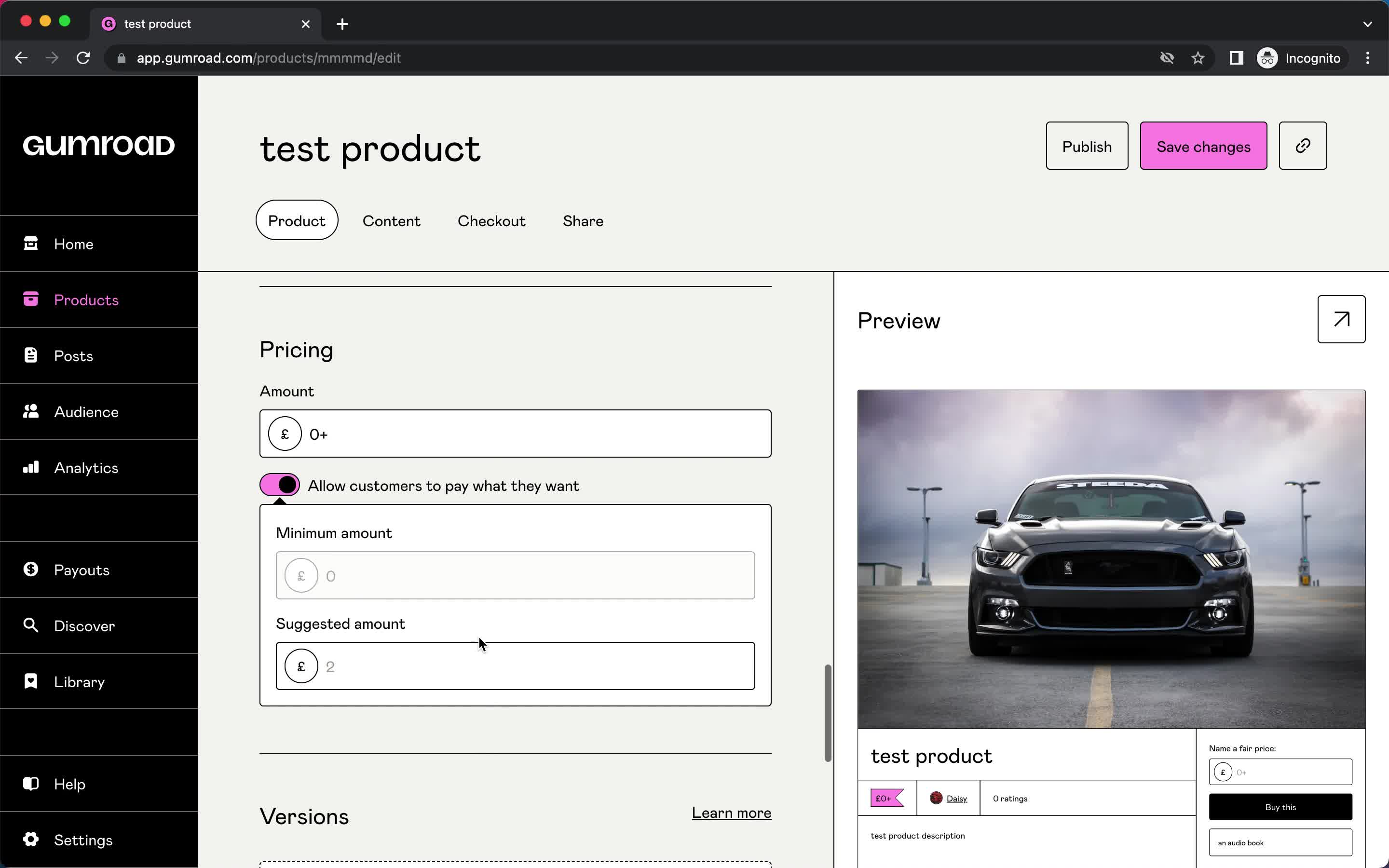Image resolution: width=1389 pixels, height=868 pixels.
Task: Click the Preview panel heading
Action: (x=899, y=320)
